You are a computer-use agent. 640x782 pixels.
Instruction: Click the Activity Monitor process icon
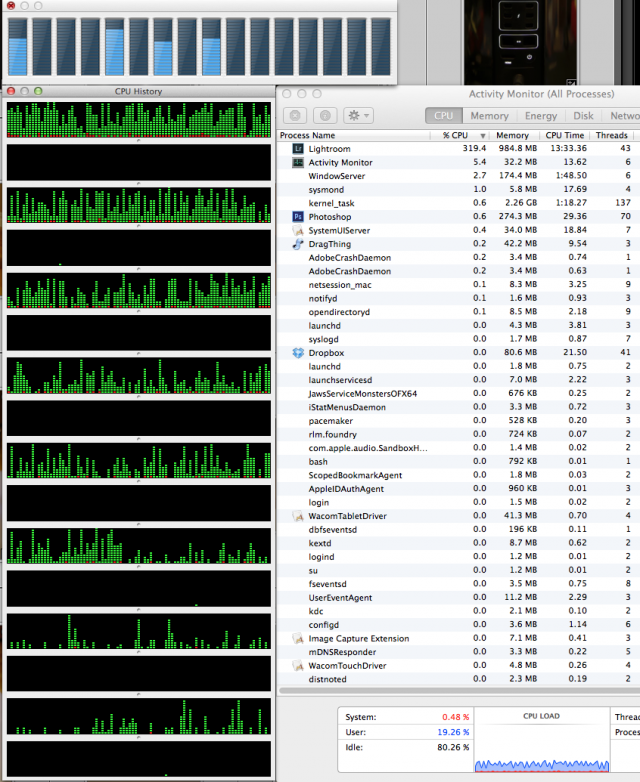[298, 162]
